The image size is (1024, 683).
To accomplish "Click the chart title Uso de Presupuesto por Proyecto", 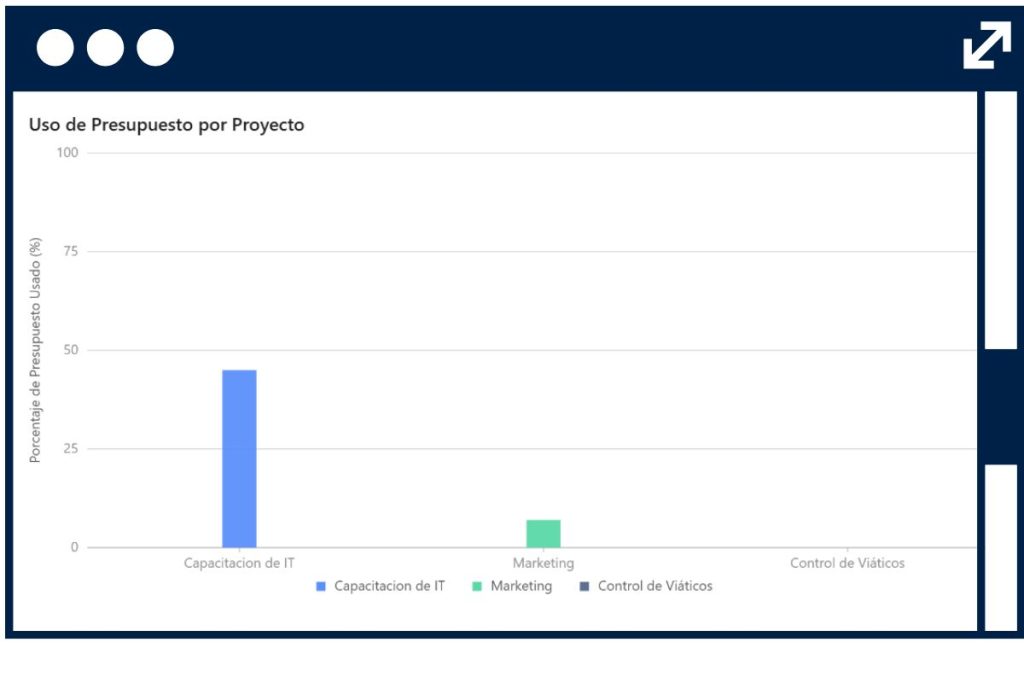I will (166, 125).
